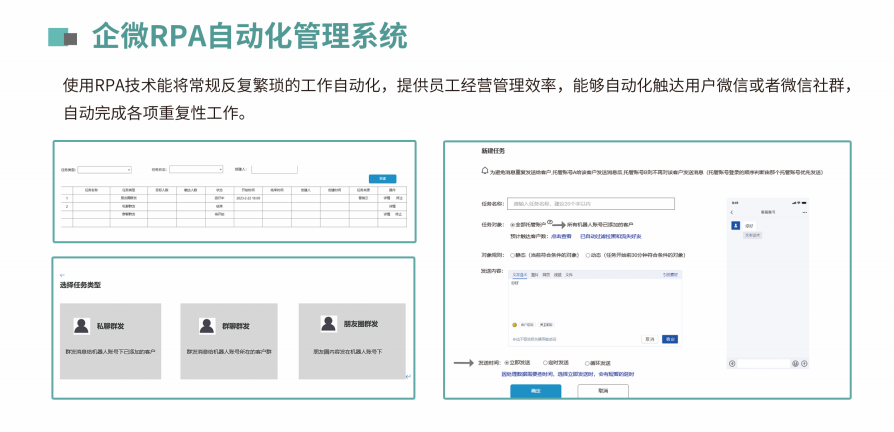Click the yellow emoji icon in content editor

coord(514,325)
